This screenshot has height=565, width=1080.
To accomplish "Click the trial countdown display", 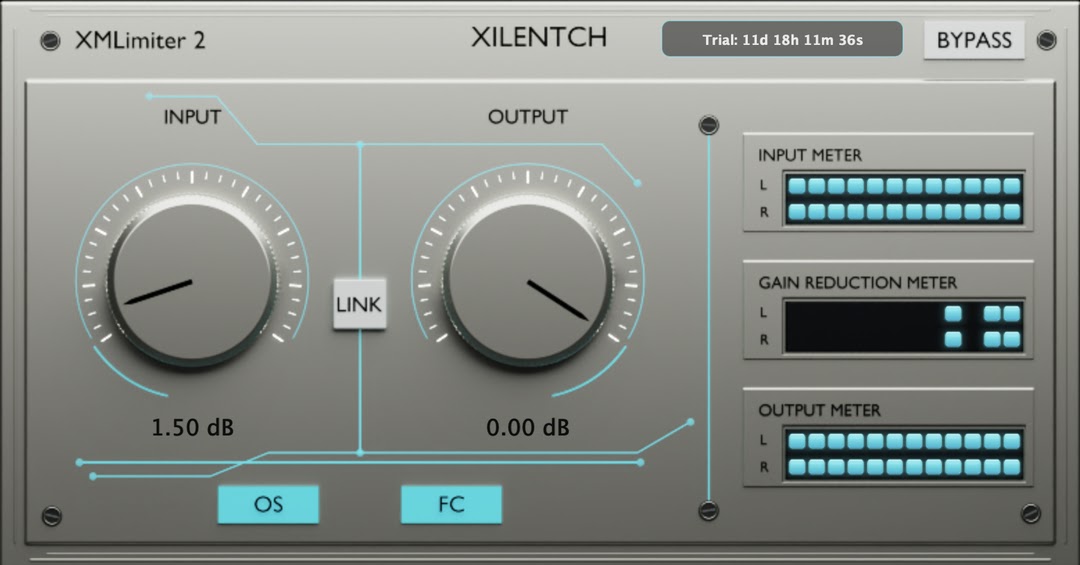I will click(x=782, y=39).
